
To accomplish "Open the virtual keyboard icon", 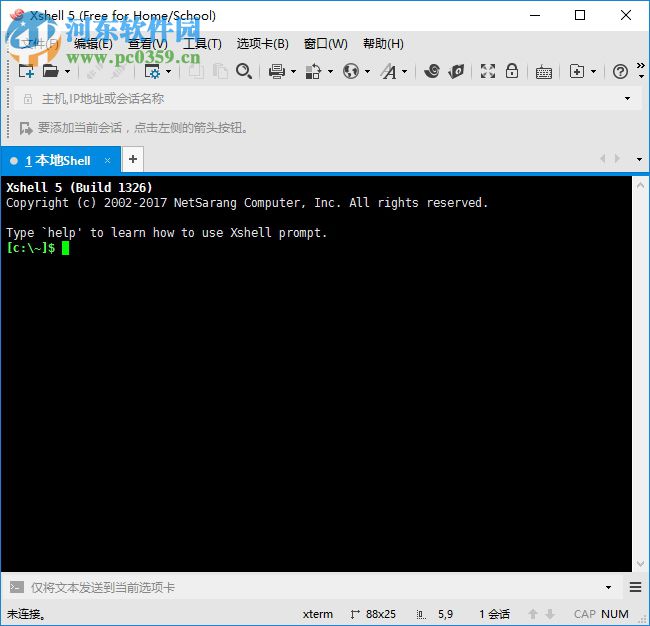I will point(543,73).
